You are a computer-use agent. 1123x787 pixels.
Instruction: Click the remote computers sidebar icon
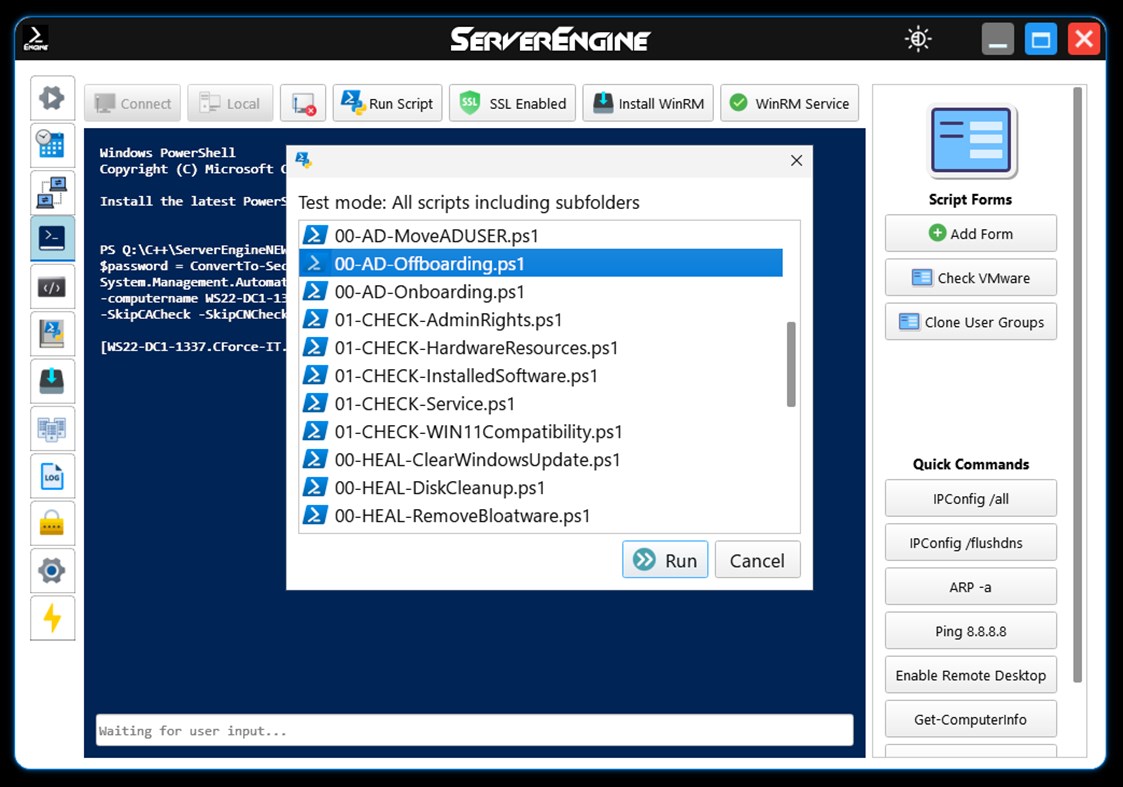point(52,191)
